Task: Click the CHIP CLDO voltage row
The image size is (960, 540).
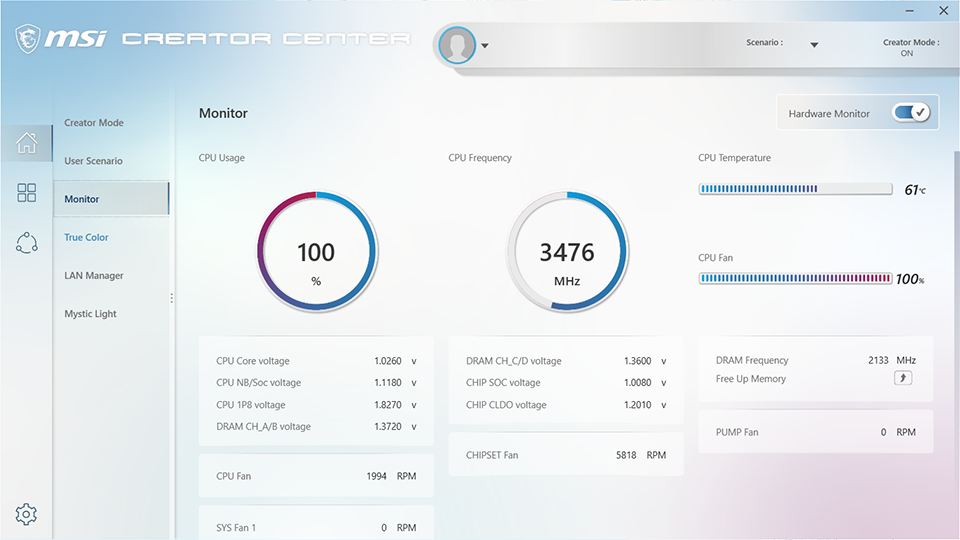Action: click(566, 405)
